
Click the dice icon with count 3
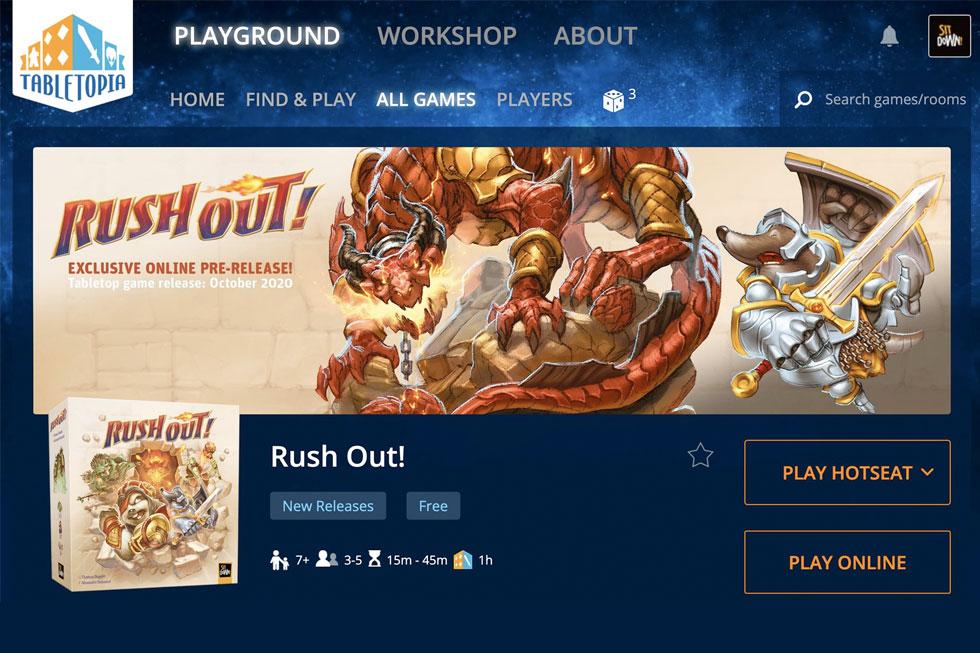(x=613, y=100)
